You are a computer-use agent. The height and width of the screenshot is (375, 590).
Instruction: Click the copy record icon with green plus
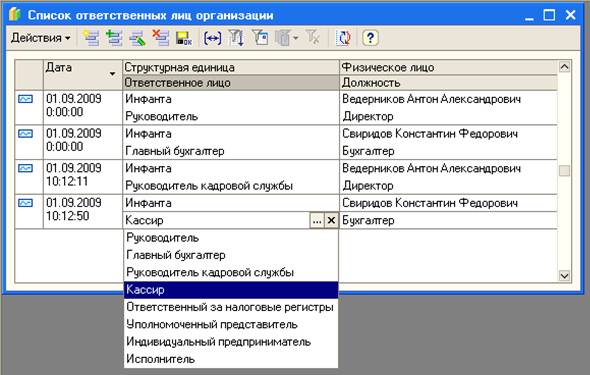point(114,38)
